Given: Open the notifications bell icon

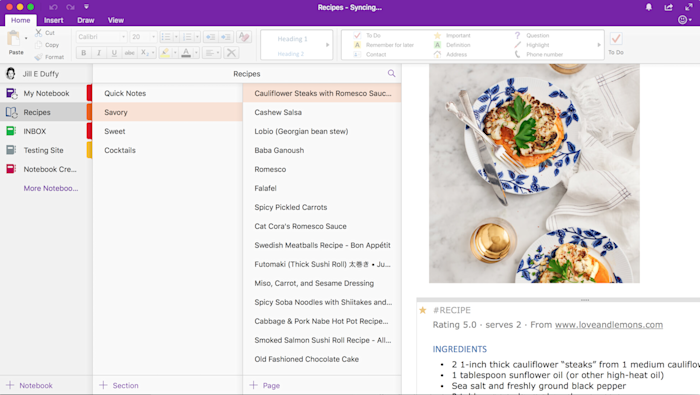Looking at the screenshot, I should pyautogui.click(x=649, y=7).
